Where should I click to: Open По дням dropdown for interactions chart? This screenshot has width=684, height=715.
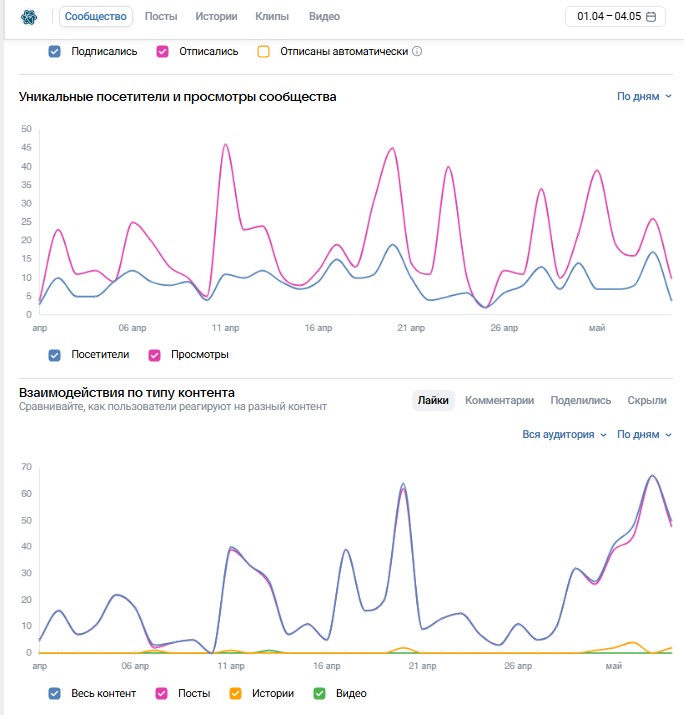pyautogui.click(x=644, y=435)
